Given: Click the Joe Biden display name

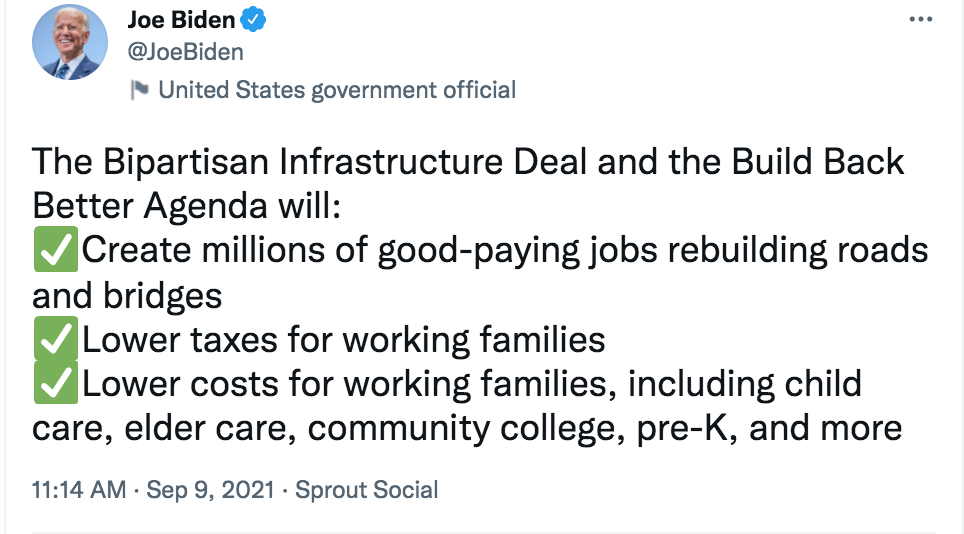Looking at the screenshot, I should (x=181, y=20).
